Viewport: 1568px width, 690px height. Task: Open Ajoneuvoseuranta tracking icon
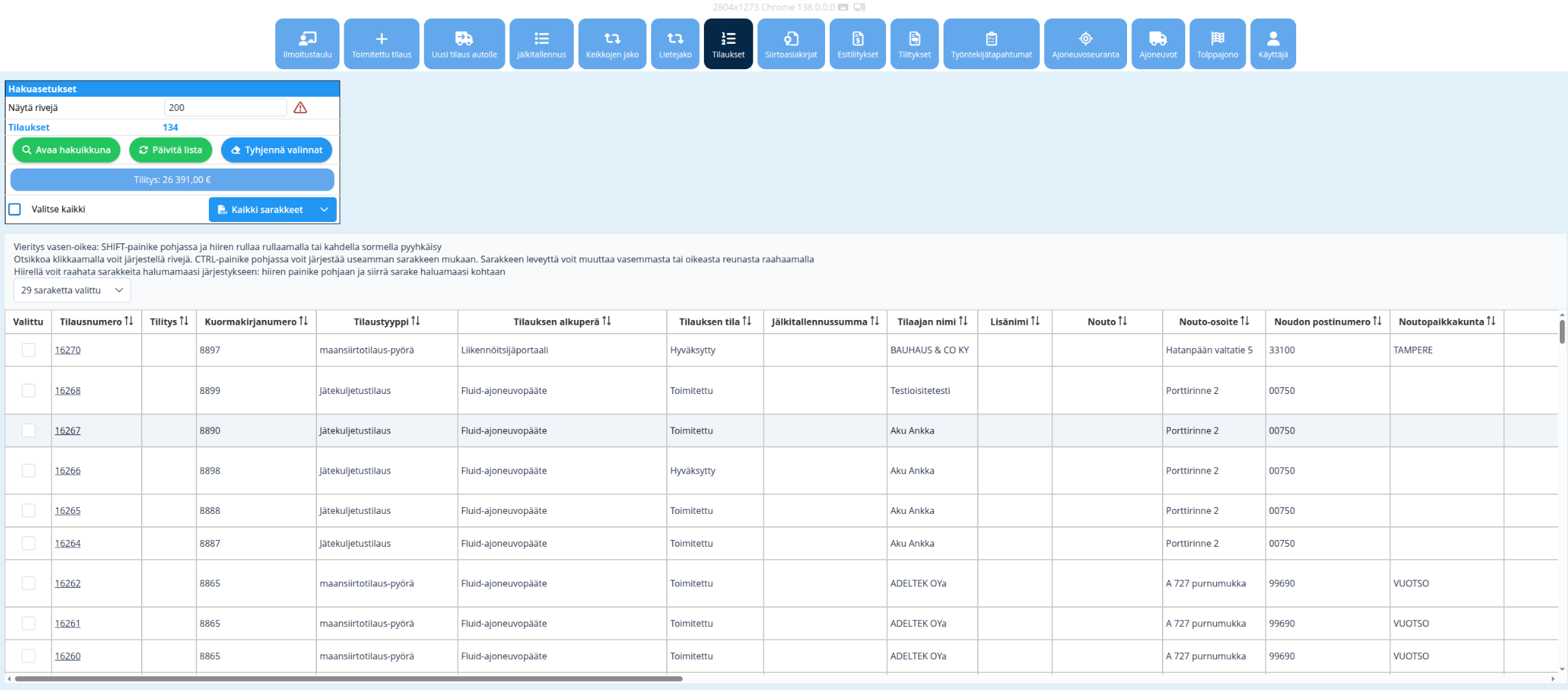1085,39
